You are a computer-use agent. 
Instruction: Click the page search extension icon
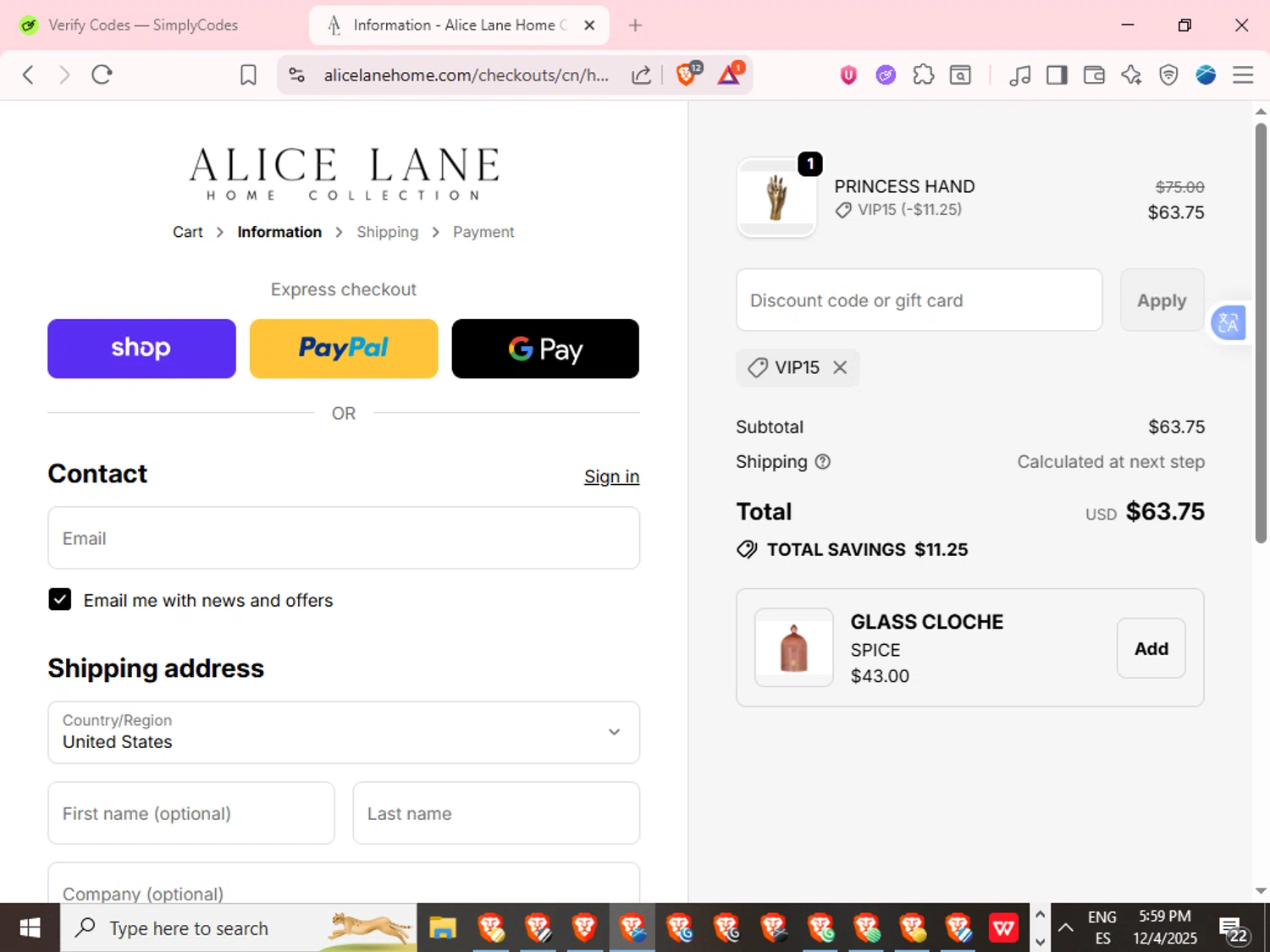[961, 75]
